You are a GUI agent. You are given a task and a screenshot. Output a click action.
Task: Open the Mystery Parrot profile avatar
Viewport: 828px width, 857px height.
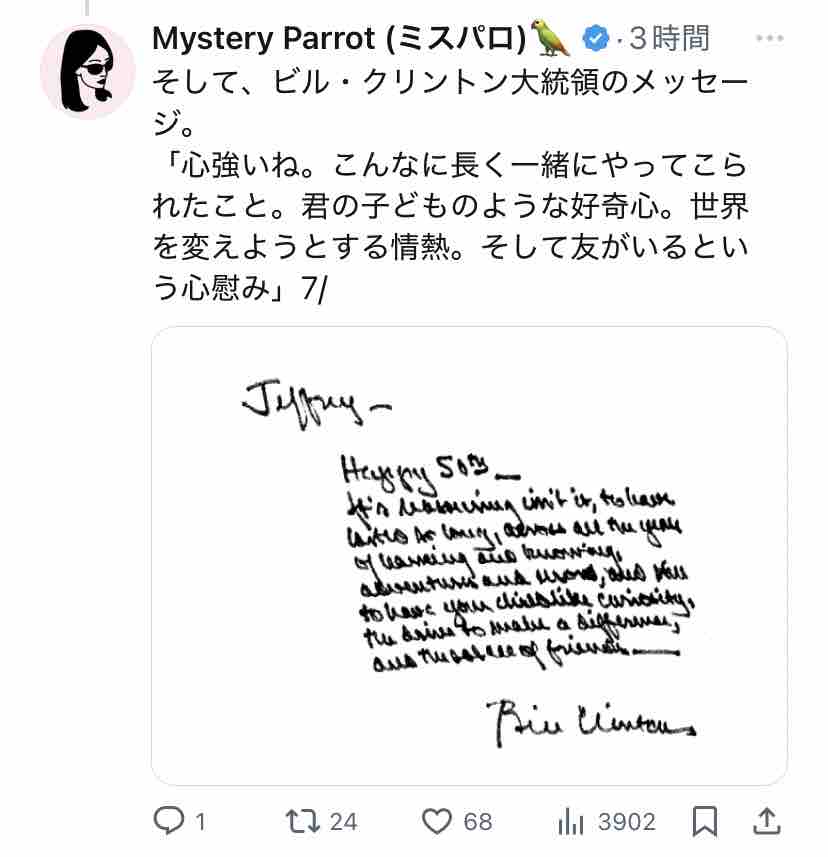tap(87, 72)
